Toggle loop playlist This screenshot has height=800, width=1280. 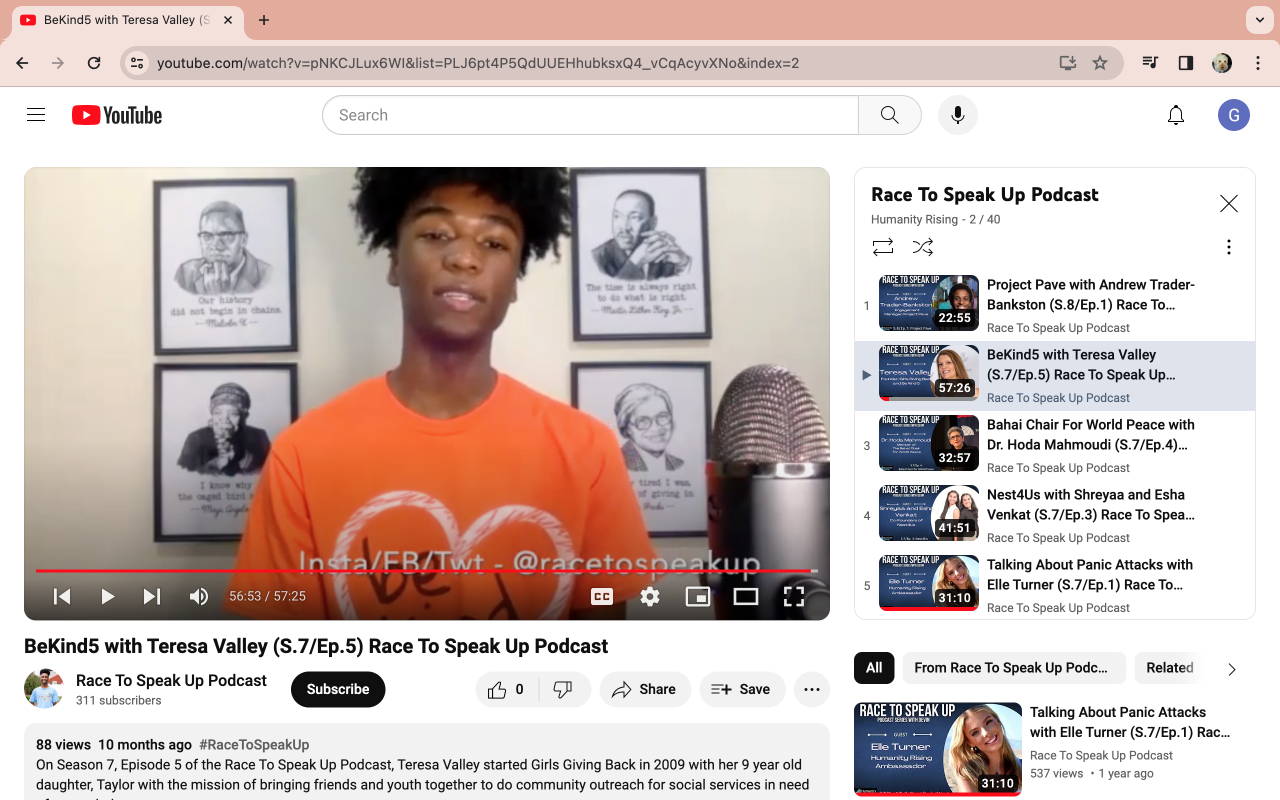[883, 247]
